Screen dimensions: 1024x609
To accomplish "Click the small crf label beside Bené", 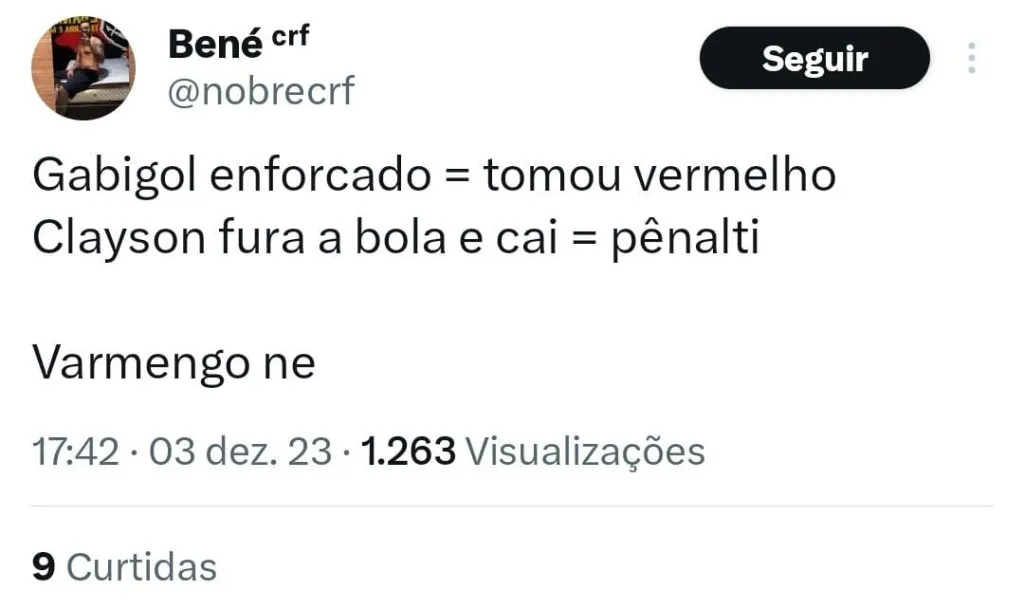I will (x=291, y=35).
